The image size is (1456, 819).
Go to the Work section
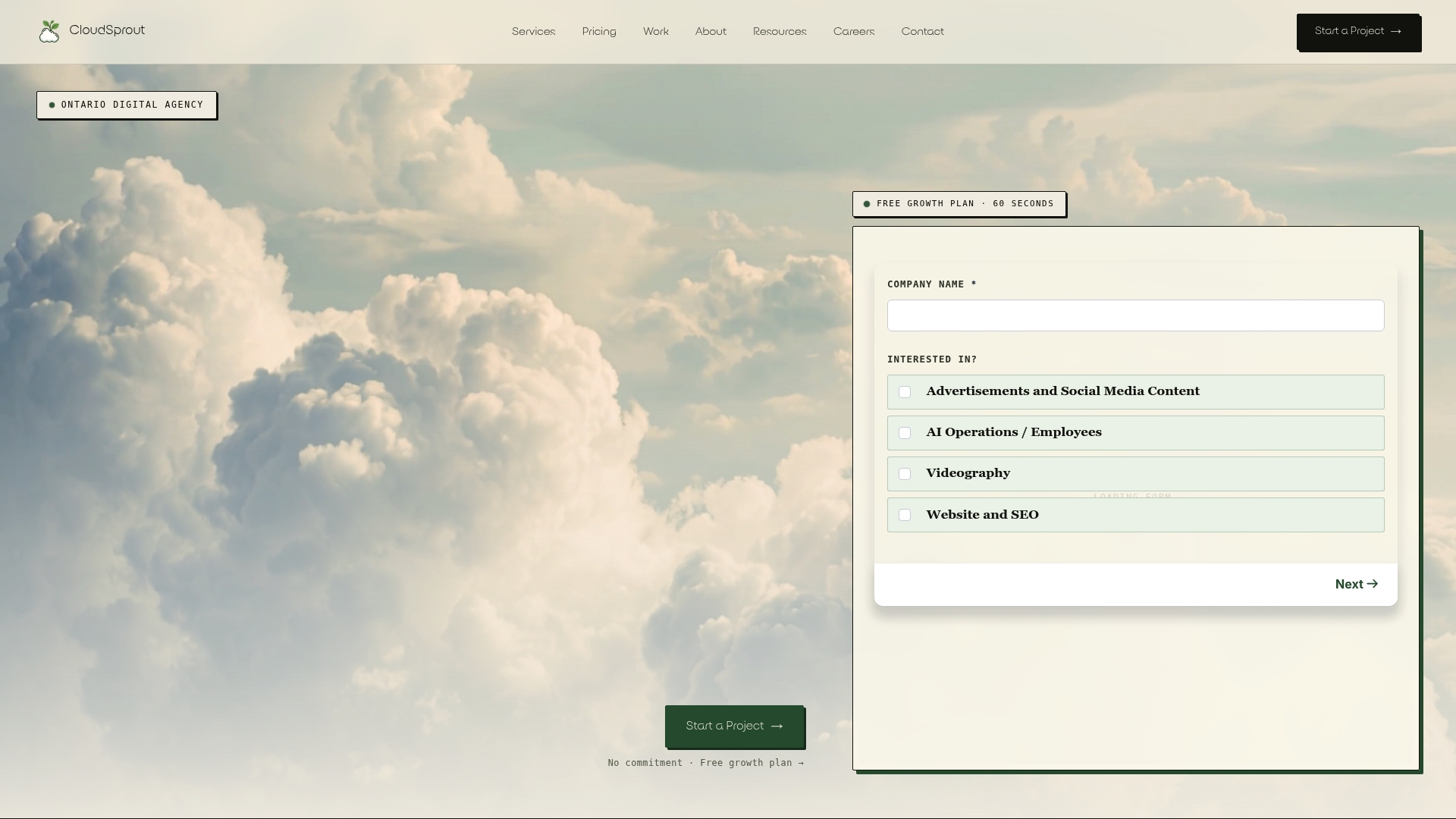[x=656, y=32]
